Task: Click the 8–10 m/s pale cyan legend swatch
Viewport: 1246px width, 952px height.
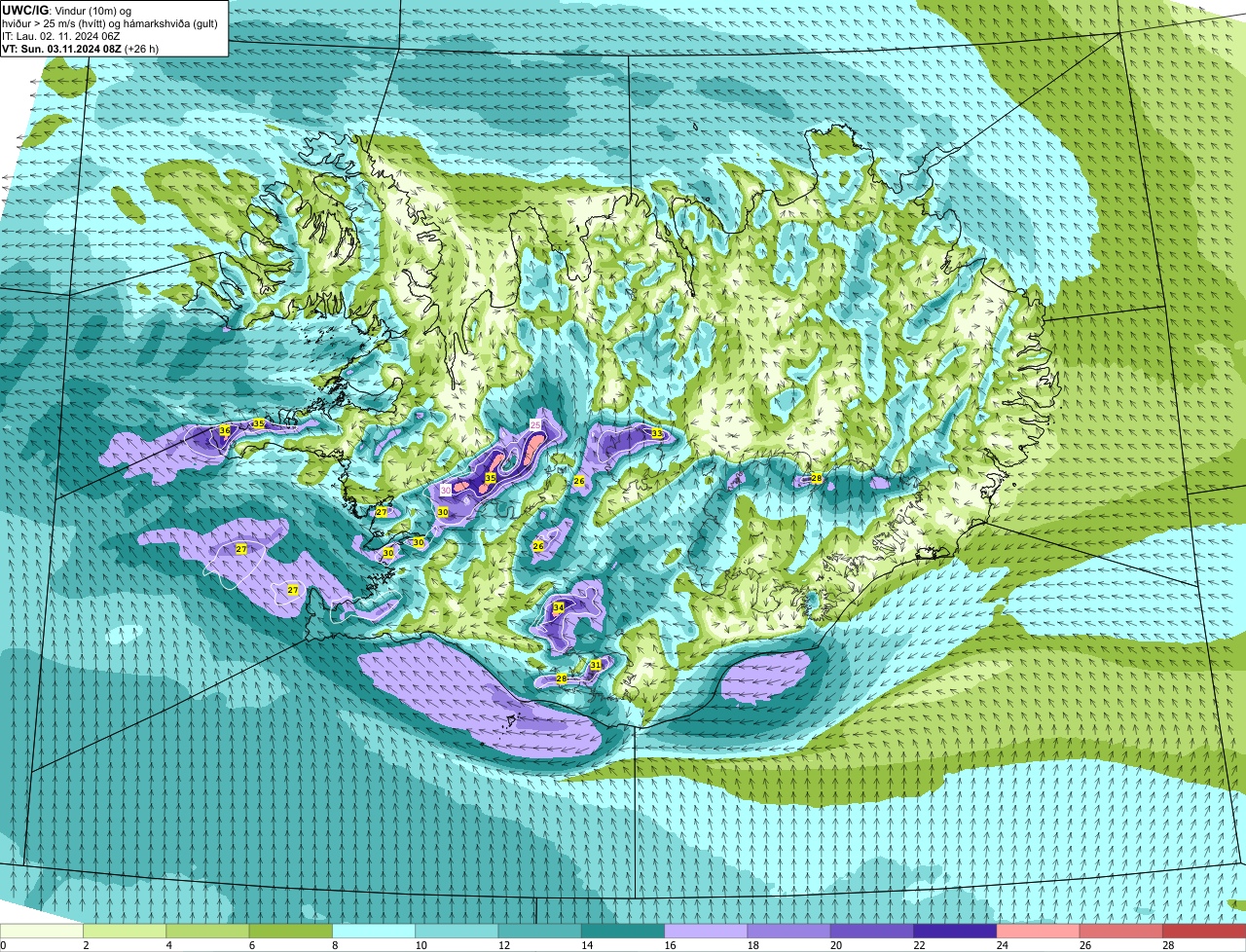Action: [x=374, y=932]
